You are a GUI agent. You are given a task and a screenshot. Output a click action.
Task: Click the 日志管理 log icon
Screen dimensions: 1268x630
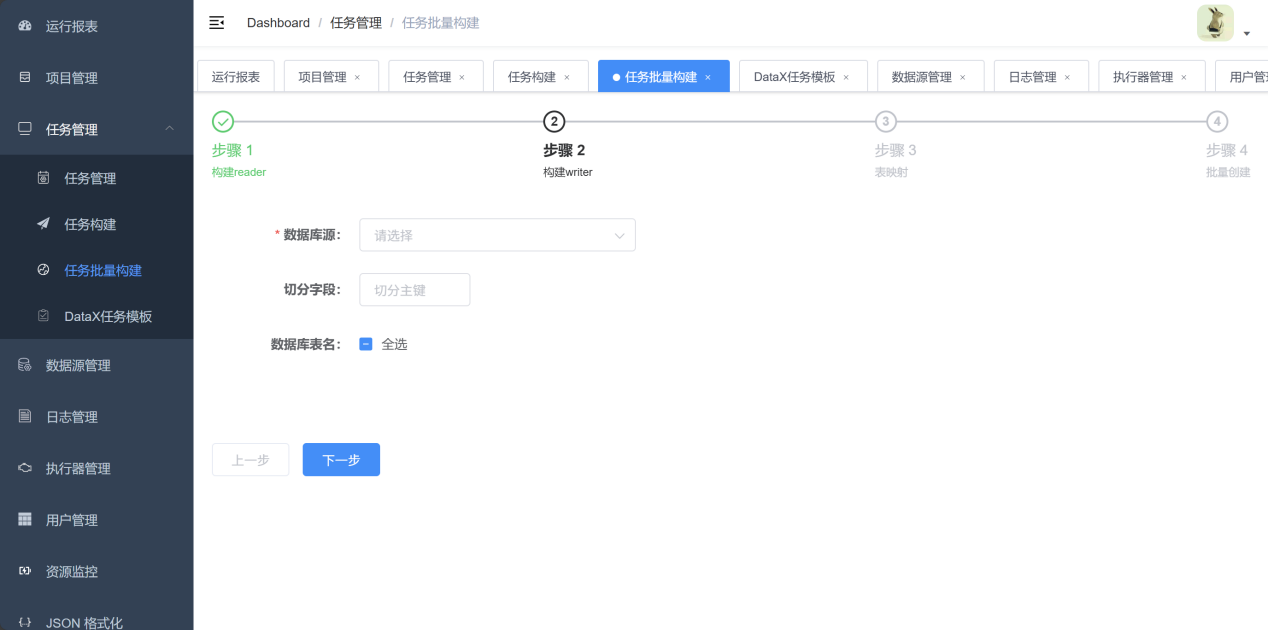pos(25,416)
